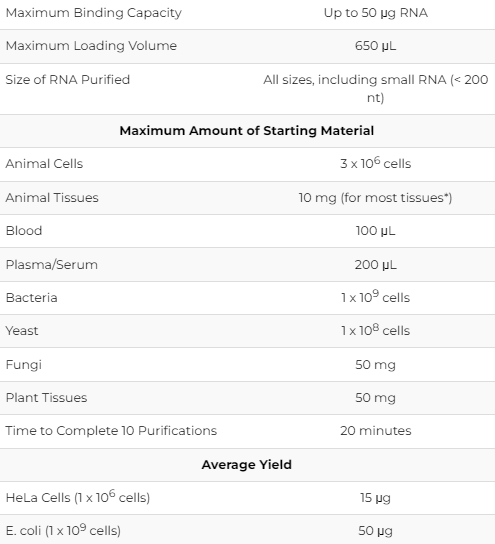Click the Maximum Loading Volume row label

[x=91, y=46]
